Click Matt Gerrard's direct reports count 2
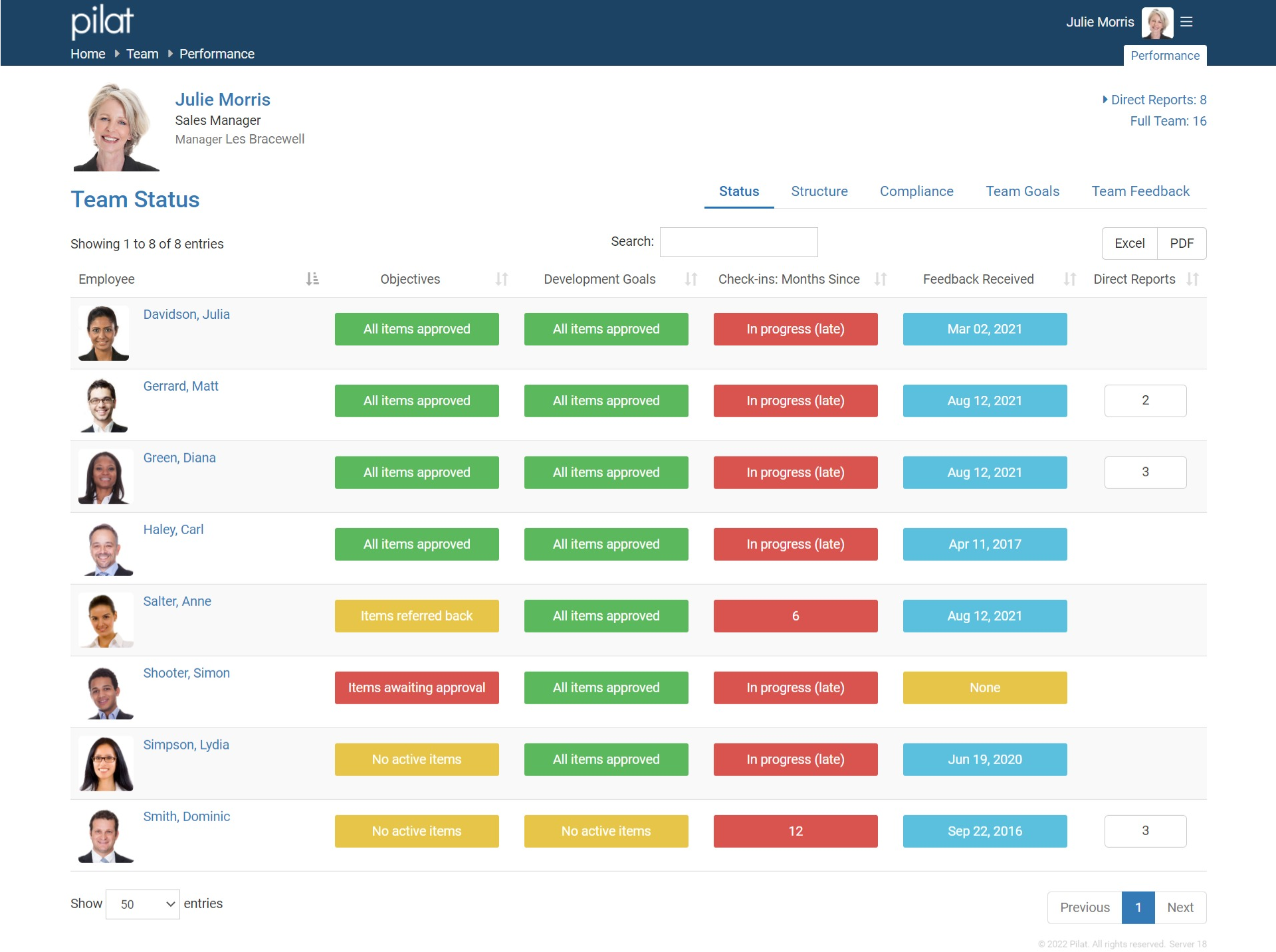1276x952 pixels. point(1146,401)
